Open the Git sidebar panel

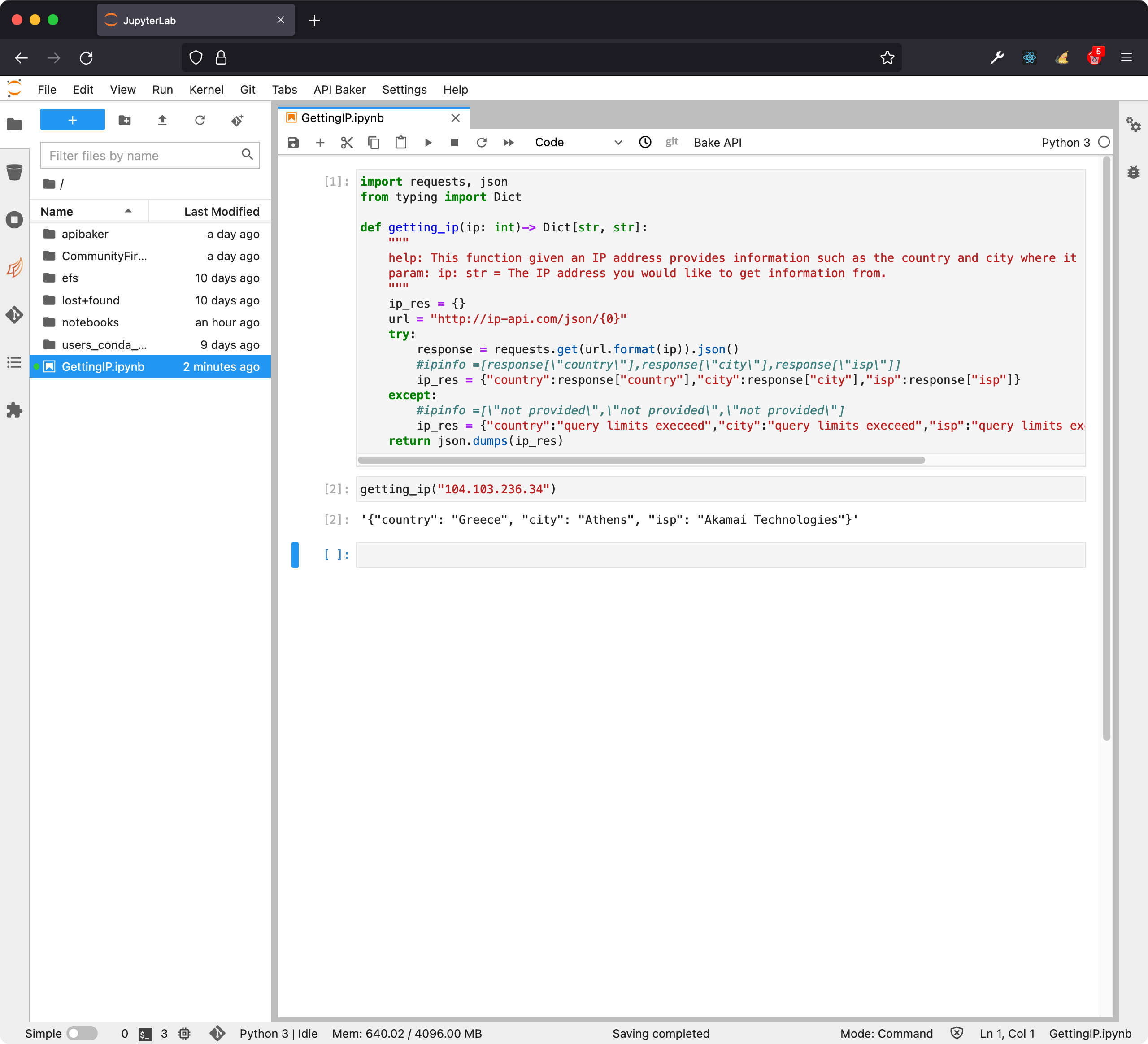(x=14, y=314)
